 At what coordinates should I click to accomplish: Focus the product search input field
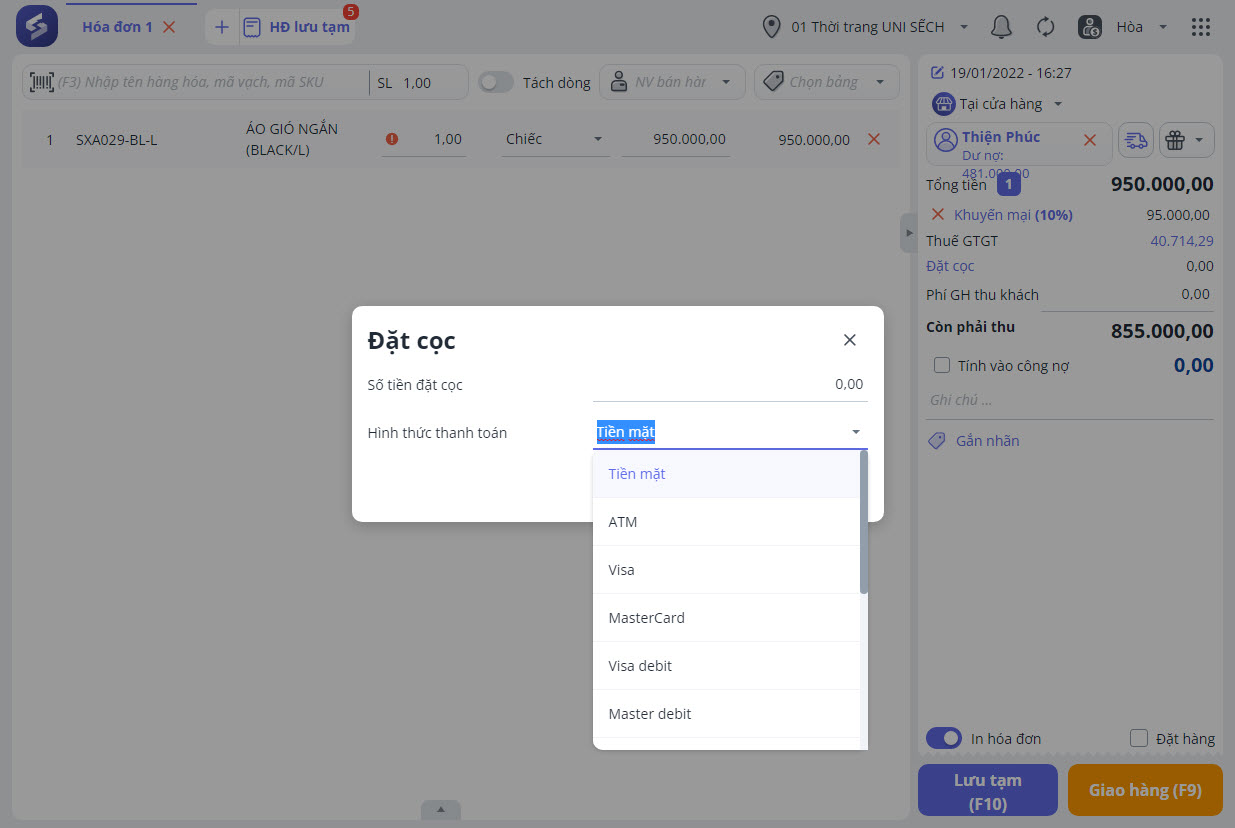point(211,82)
